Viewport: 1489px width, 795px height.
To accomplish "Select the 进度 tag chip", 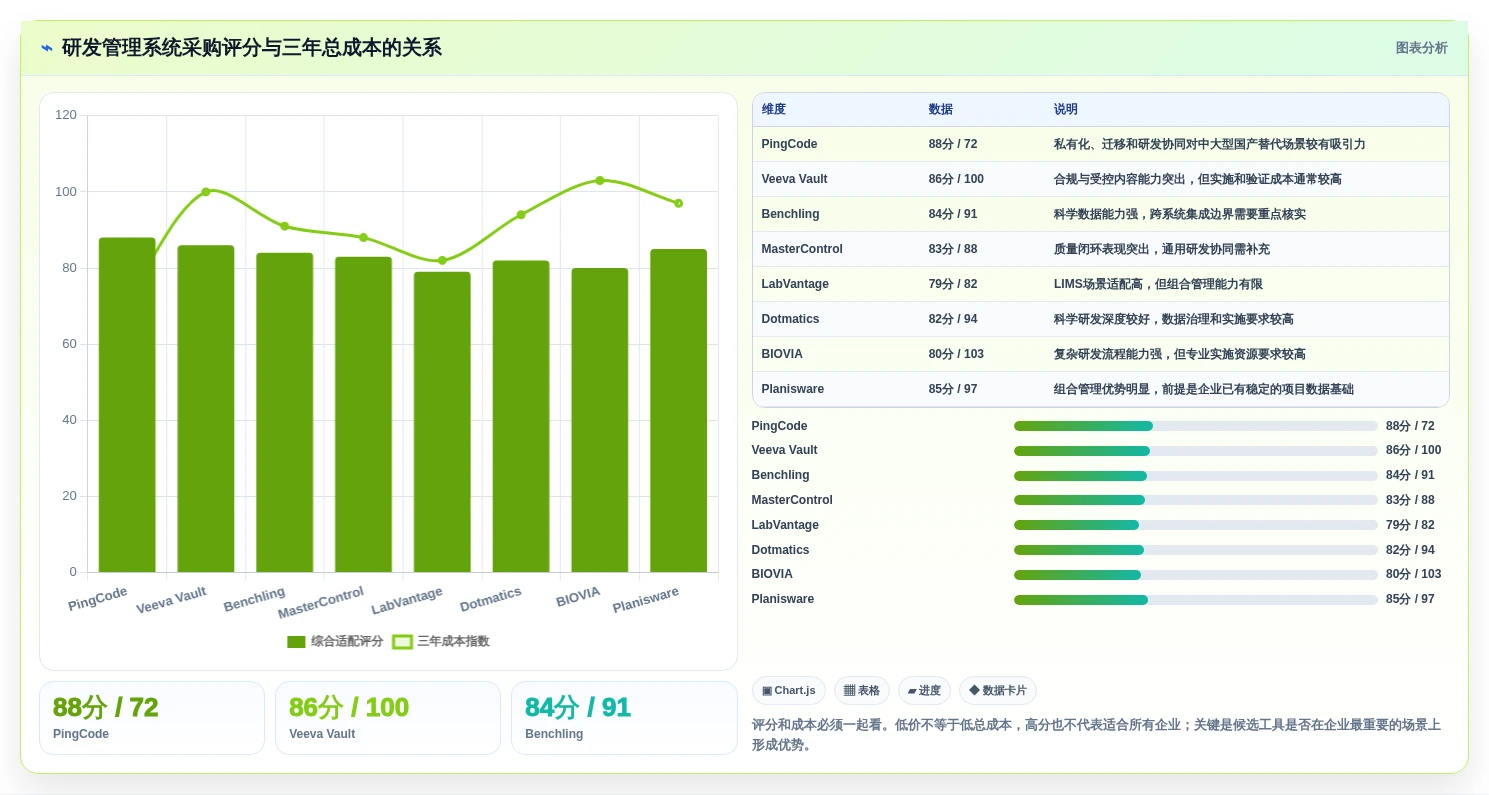I will 924,691.
